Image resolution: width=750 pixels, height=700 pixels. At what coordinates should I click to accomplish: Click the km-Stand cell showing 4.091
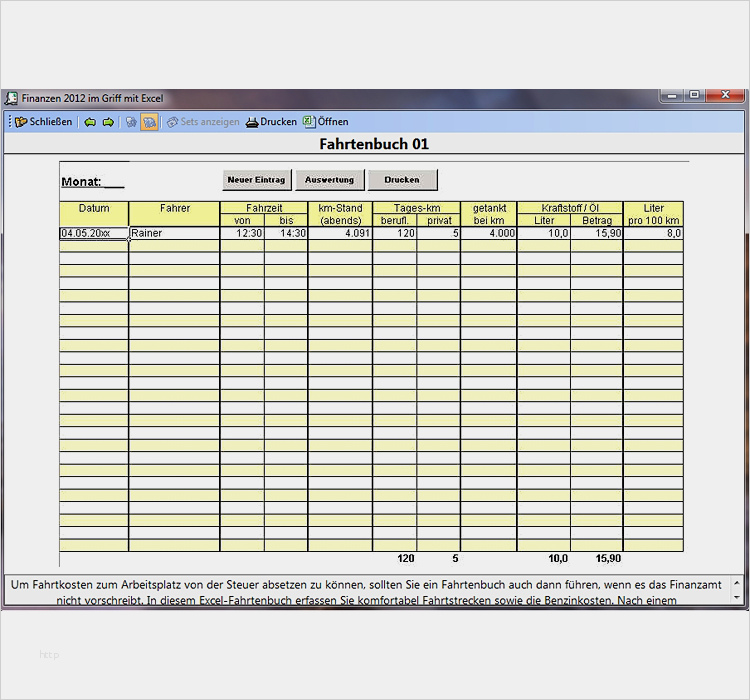340,233
